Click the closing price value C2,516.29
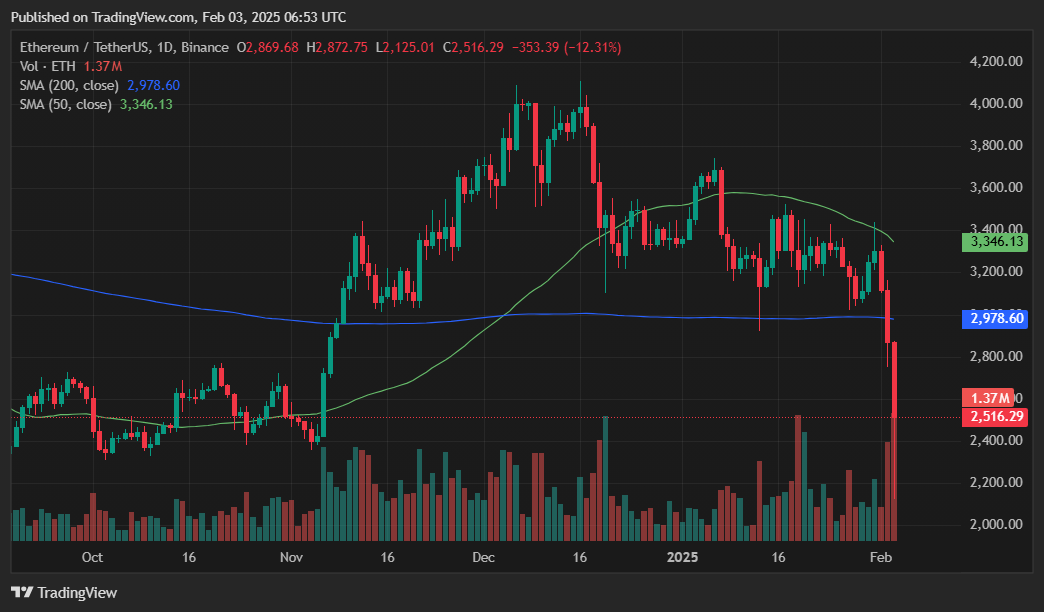The image size is (1044, 612). (x=479, y=47)
